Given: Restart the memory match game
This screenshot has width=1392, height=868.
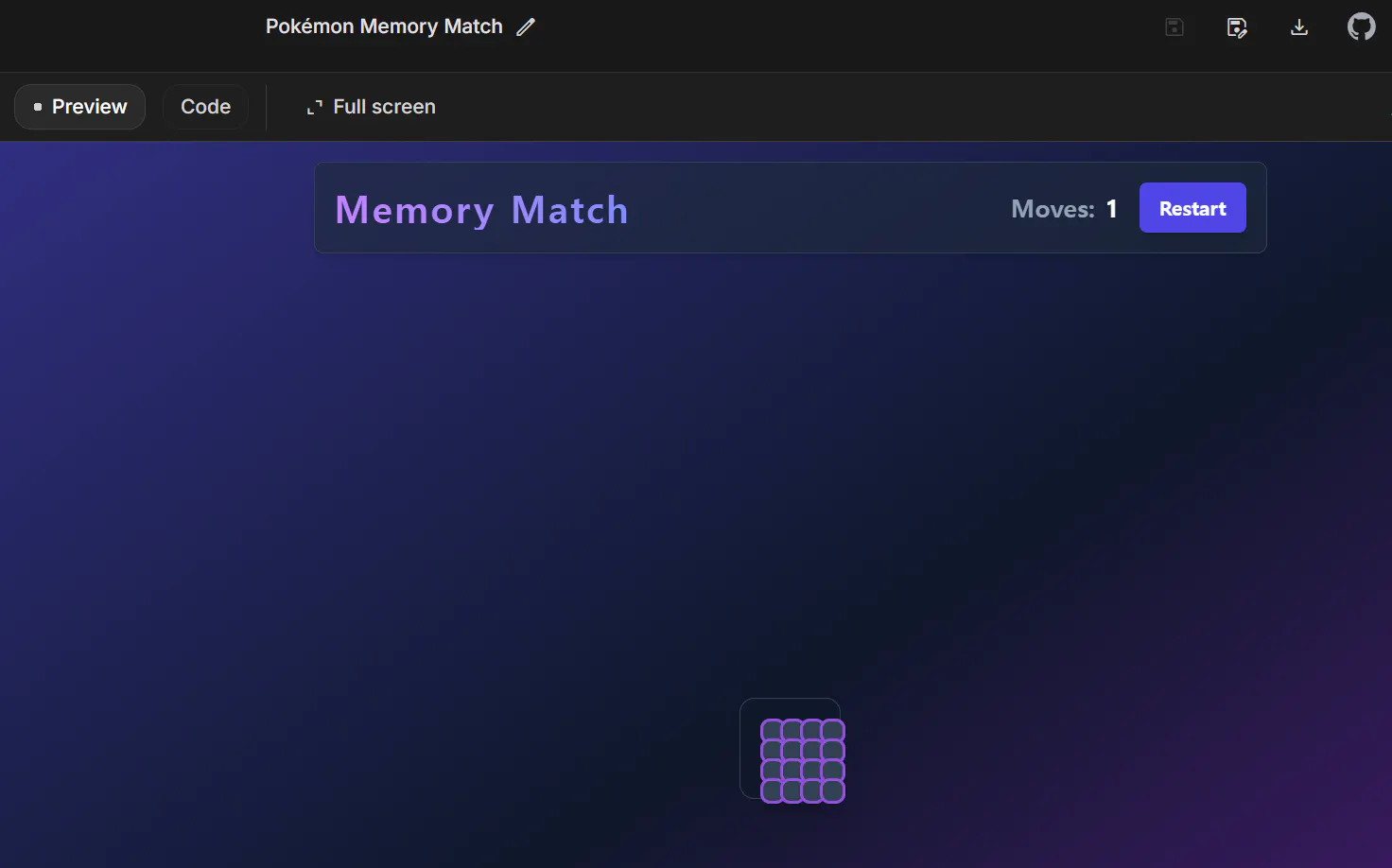Looking at the screenshot, I should [x=1192, y=208].
